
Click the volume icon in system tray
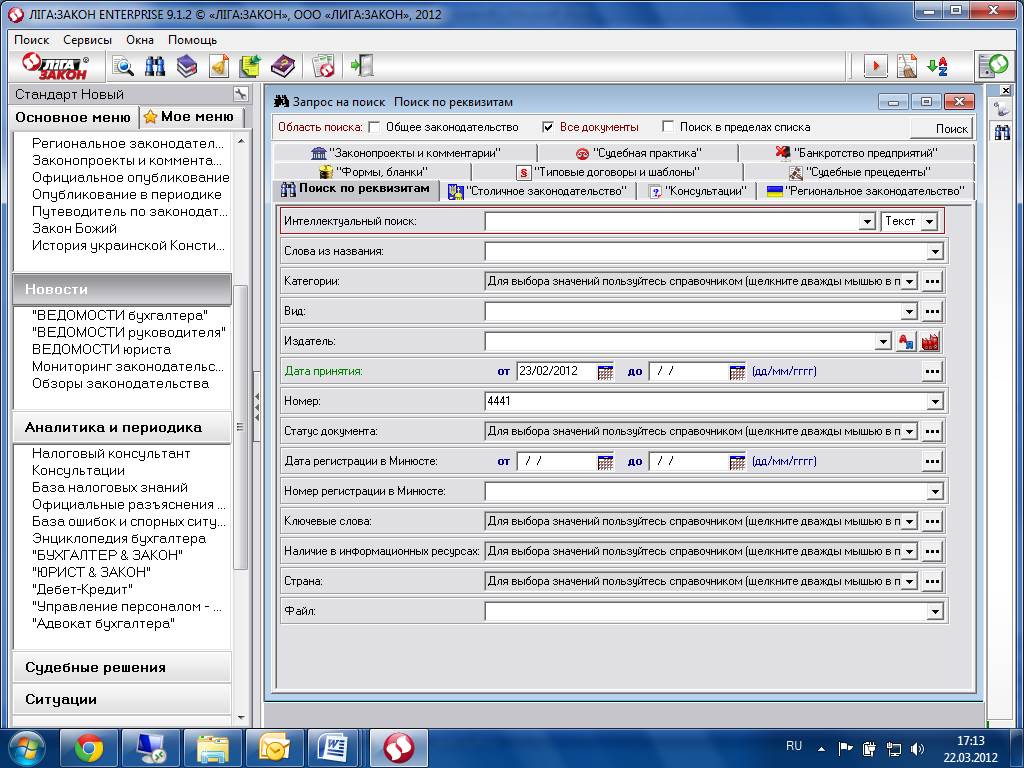(x=918, y=748)
